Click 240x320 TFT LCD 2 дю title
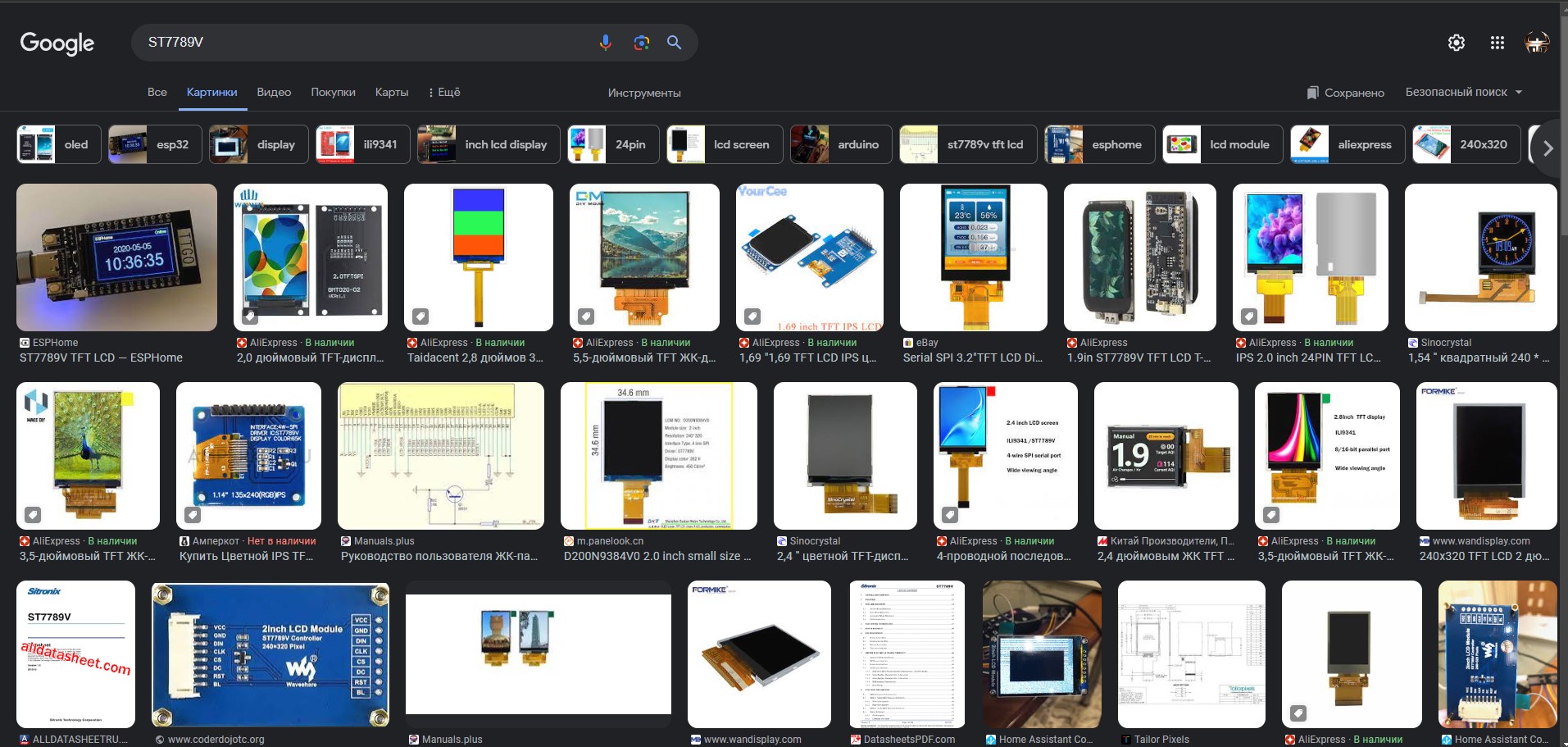 (1484, 556)
